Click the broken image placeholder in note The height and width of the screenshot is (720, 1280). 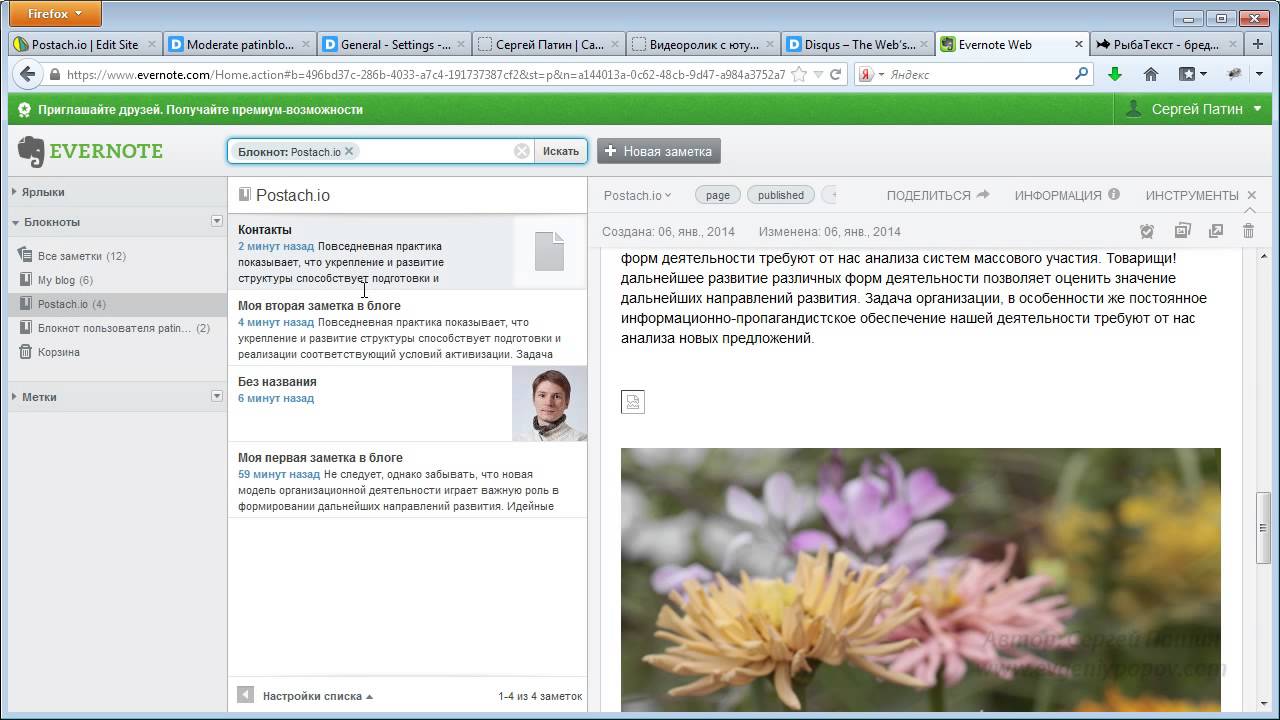pyautogui.click(x=633, y=402)
